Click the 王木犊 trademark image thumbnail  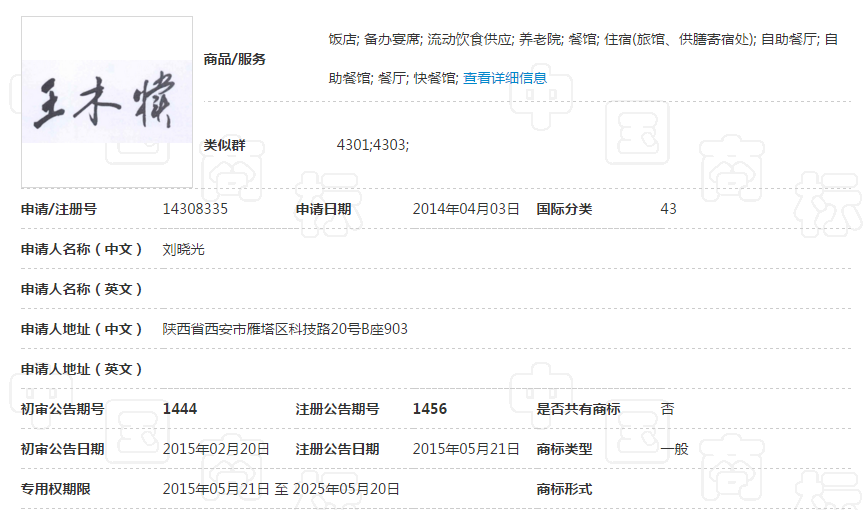point(107,102)
